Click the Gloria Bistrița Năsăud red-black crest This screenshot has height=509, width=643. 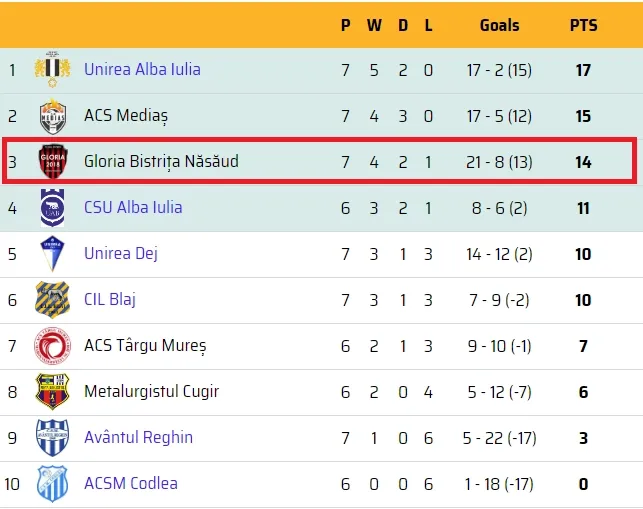click(x=53, y=161)
